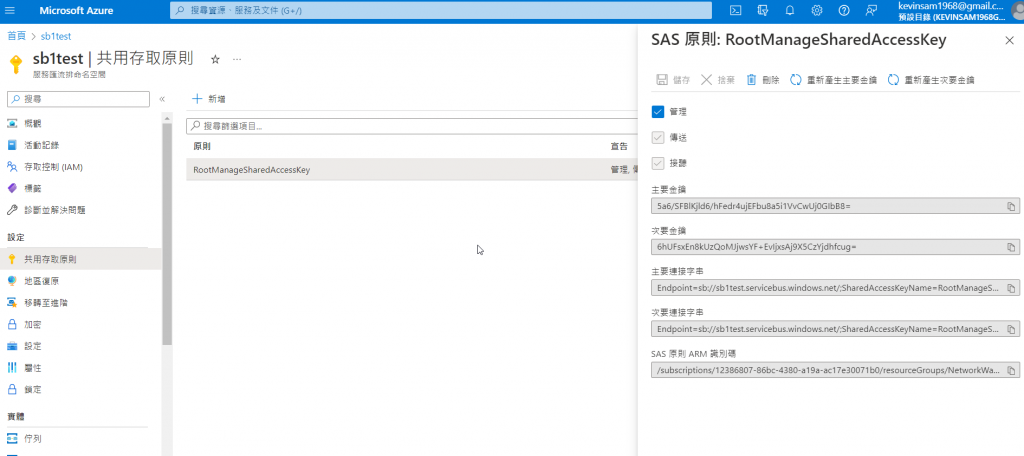Image resolution: width=1024 pixels, height=456 pixels.
Task: Focus the 搜尋篩選項目 filter field
Action: [x=411, y=125]
